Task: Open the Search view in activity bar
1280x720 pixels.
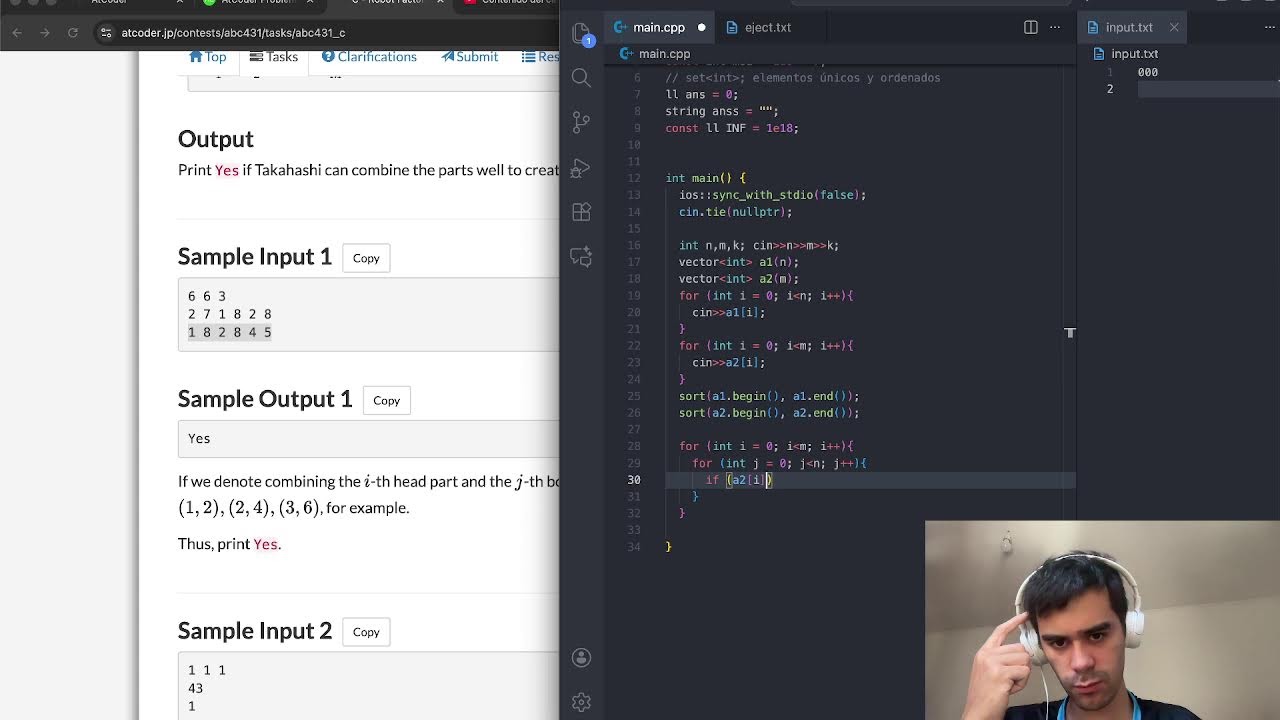Action: click(x=581, y=78)
